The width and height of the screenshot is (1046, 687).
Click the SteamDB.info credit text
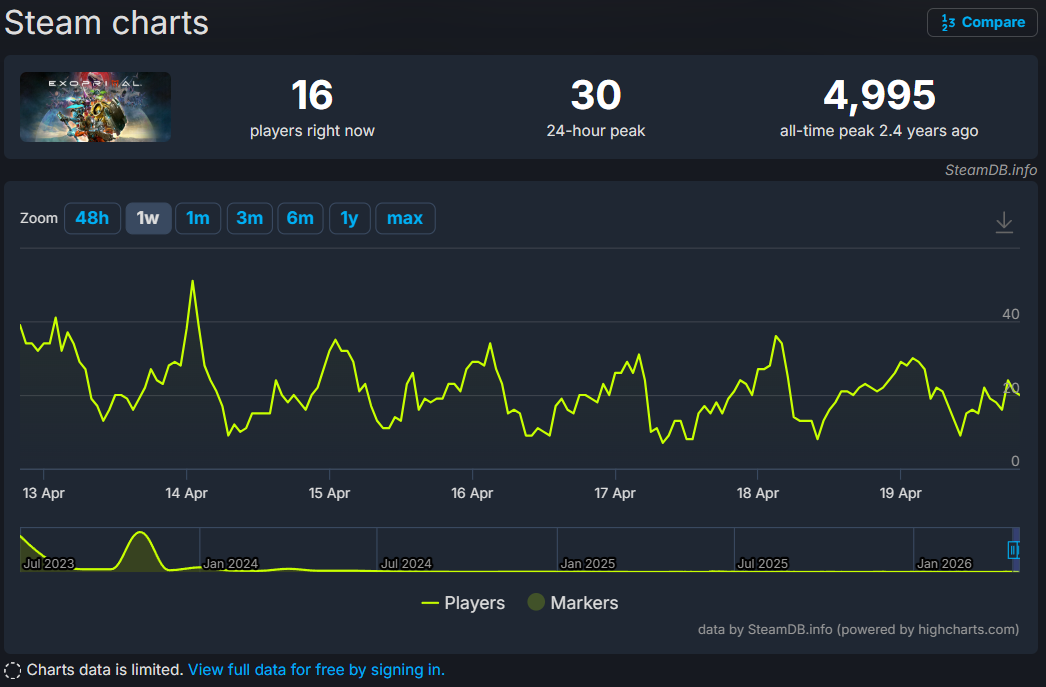click(x=991, y=170)
